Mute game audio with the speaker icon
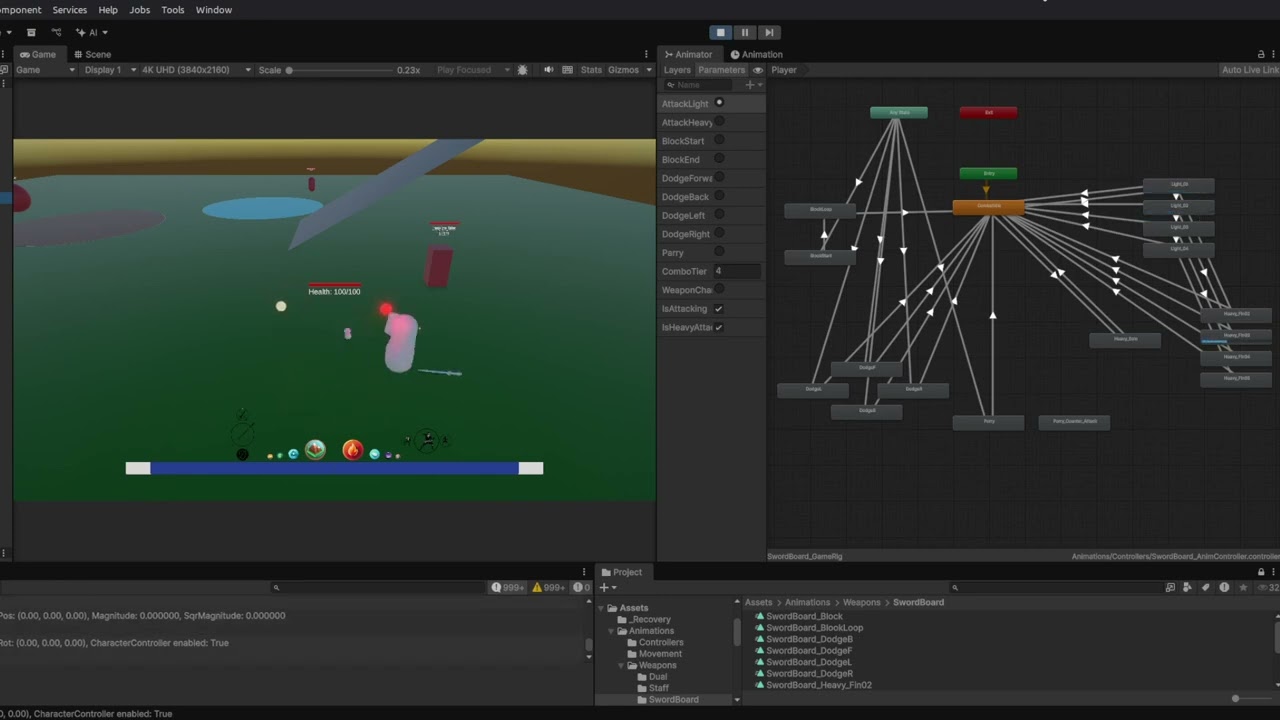 point(548,70)
